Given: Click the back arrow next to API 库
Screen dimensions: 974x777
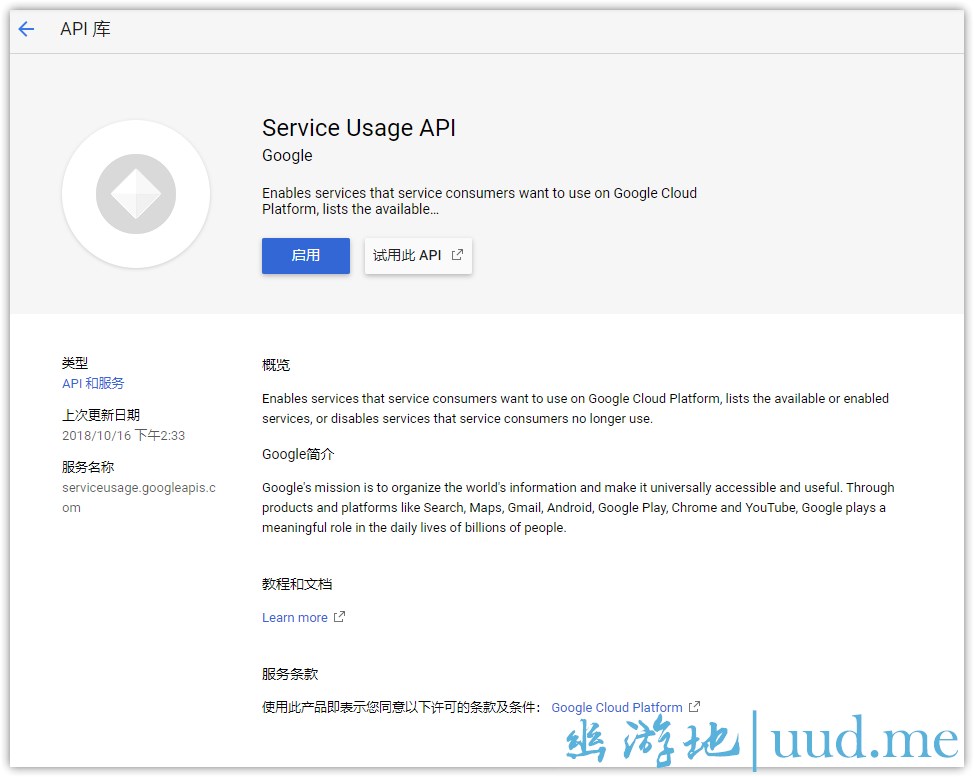Looking at the screenshot, I should pos(26,29).
